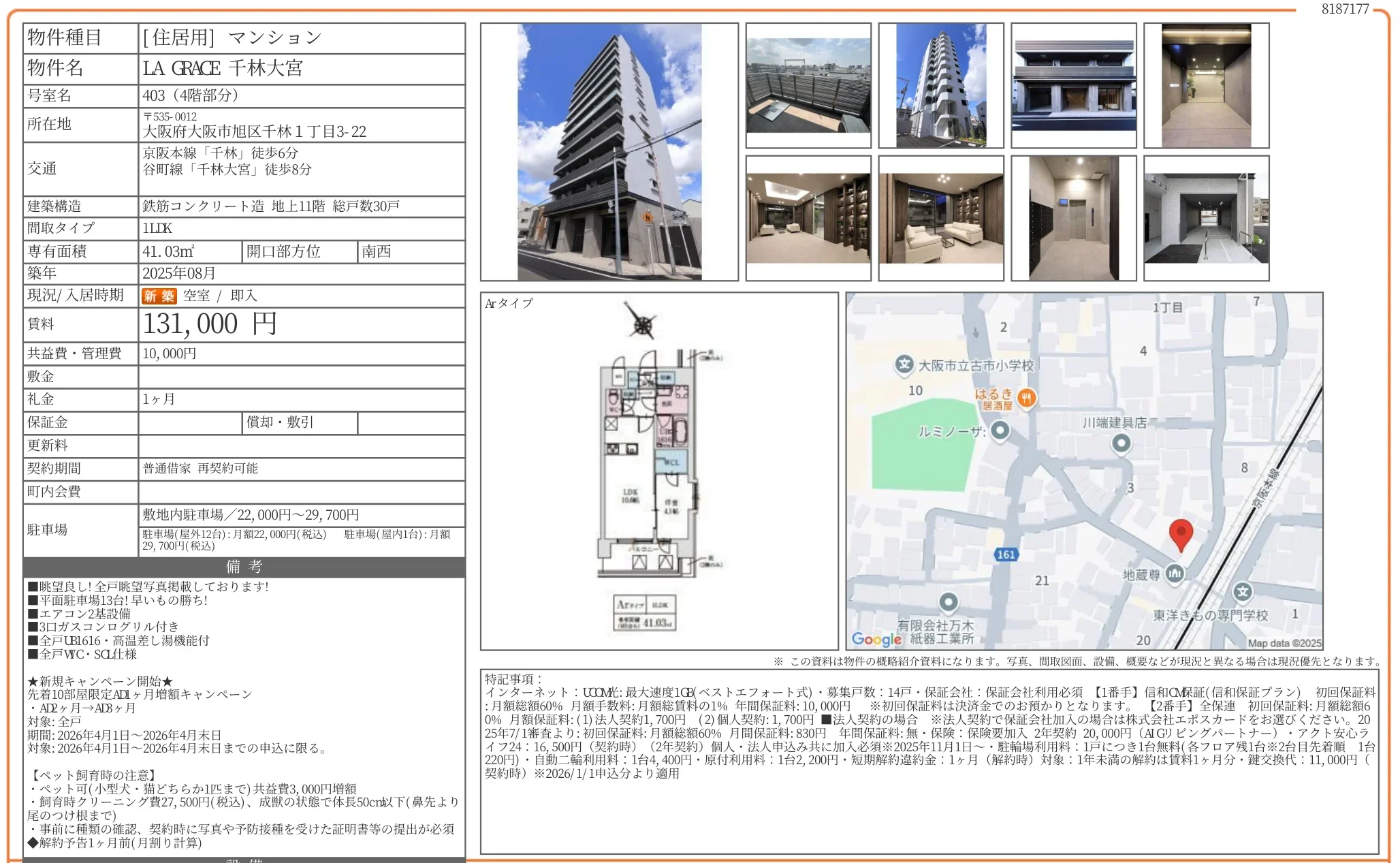Select the 新築 status badge
Screen dimensions: 1400x863
159,296
